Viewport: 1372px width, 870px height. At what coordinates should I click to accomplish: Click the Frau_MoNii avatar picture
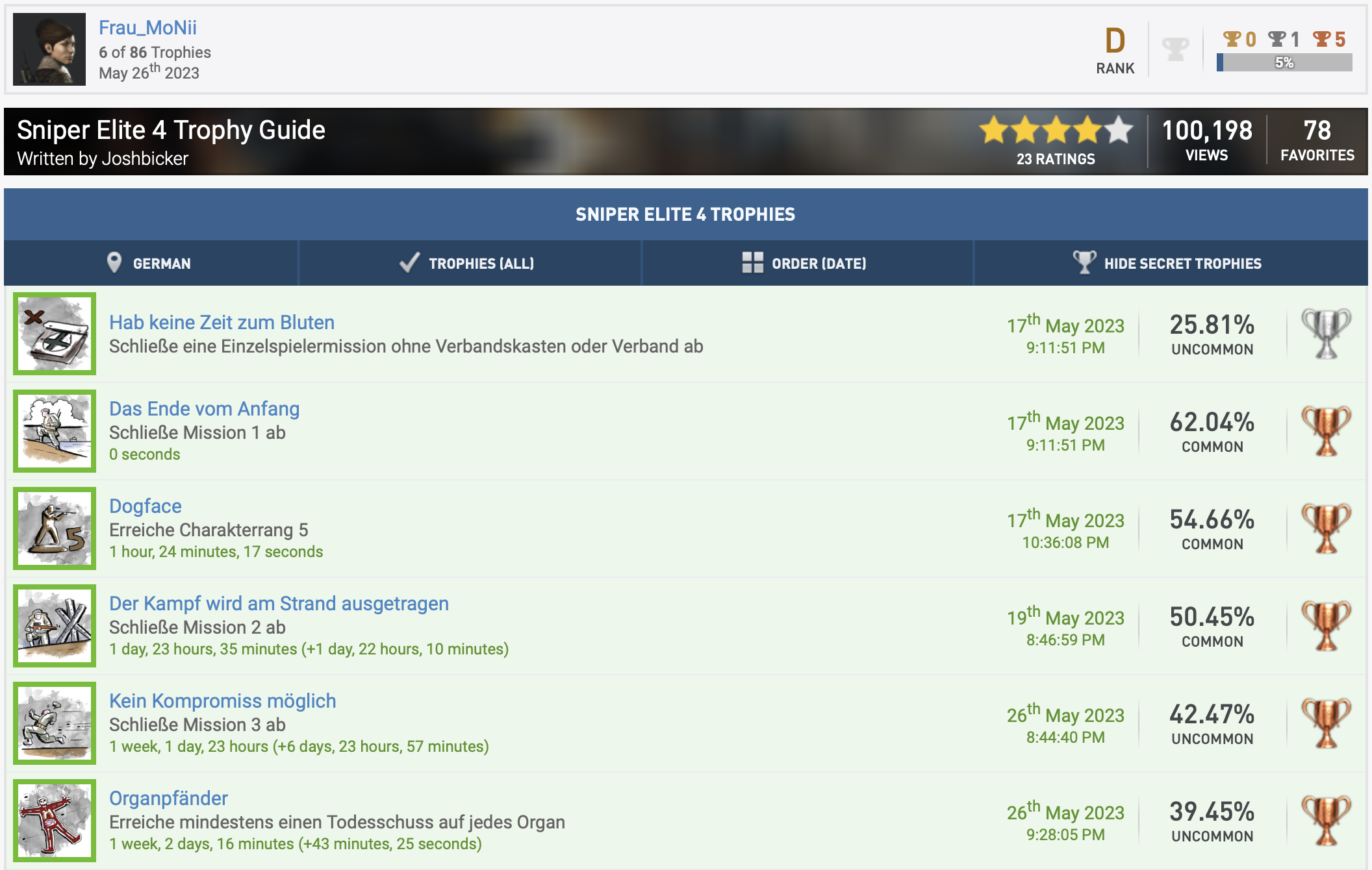coord(49,49)
